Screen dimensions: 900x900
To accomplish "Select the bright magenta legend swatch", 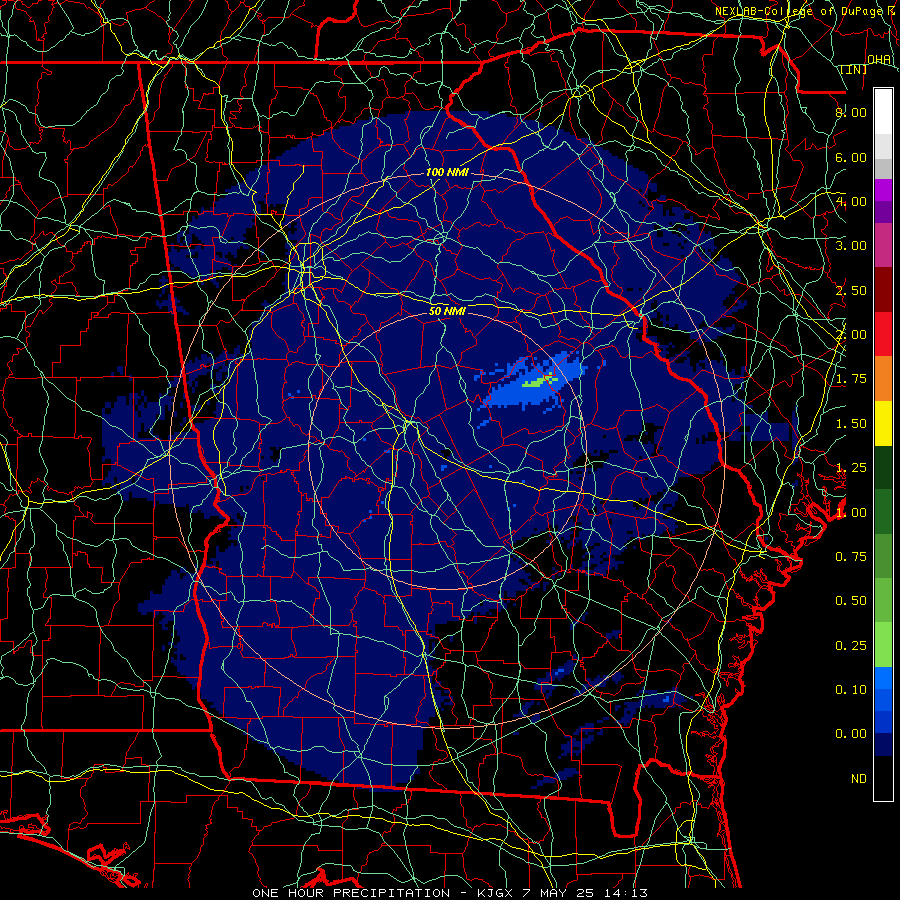I will coord(883,190).
